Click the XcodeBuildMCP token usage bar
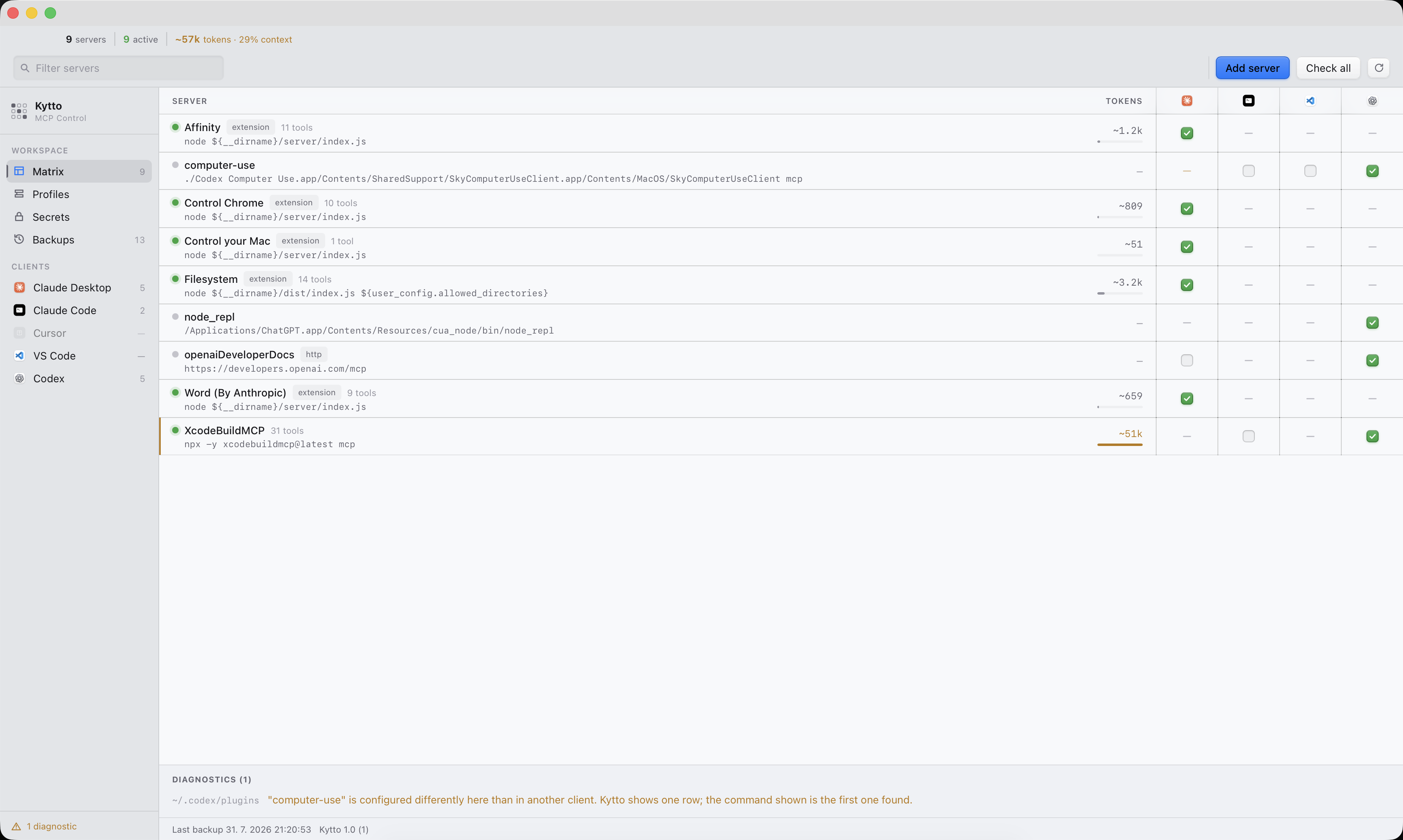 coord(1119,445)
